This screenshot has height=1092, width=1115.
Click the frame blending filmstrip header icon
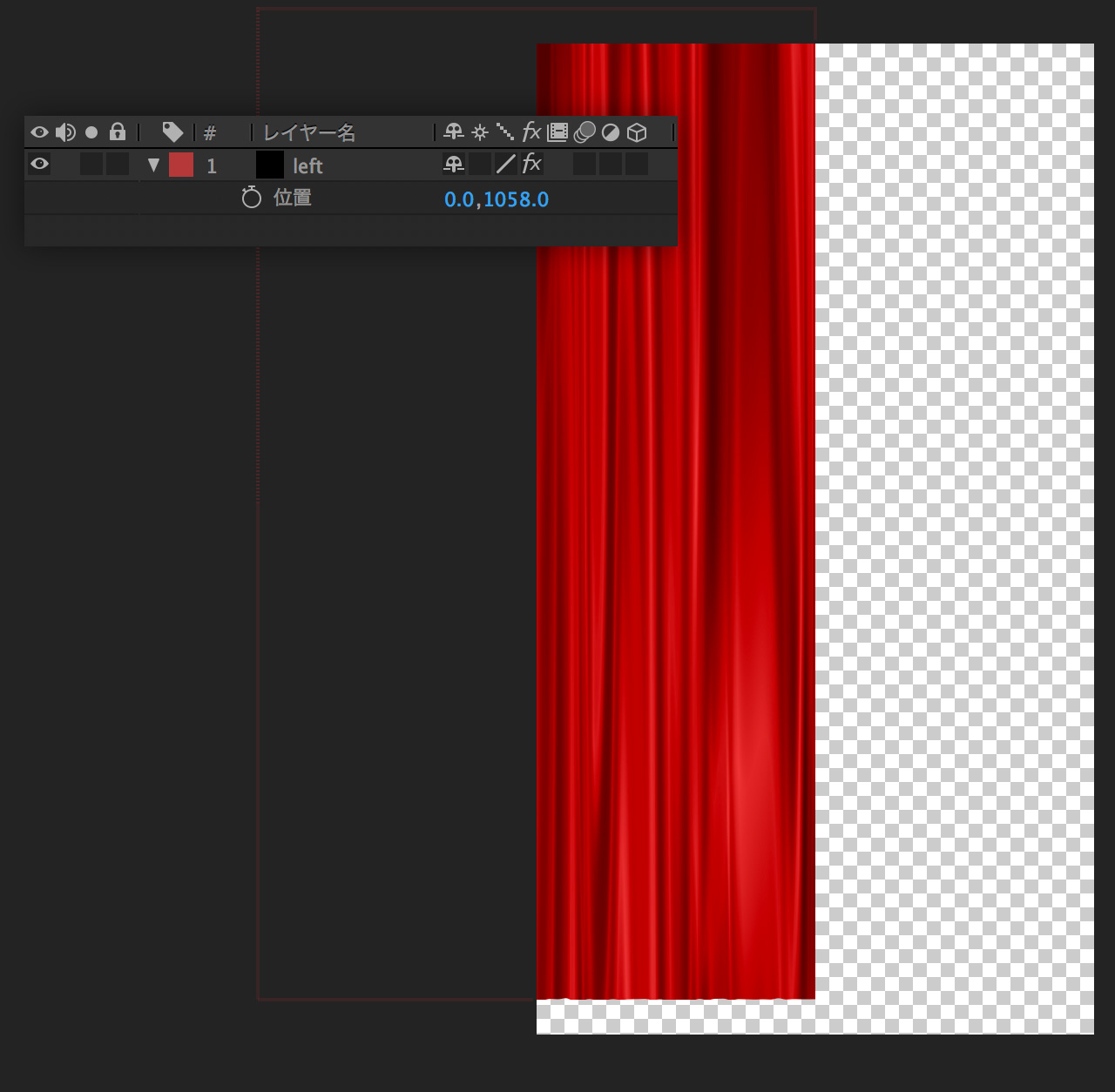(557, 132)
